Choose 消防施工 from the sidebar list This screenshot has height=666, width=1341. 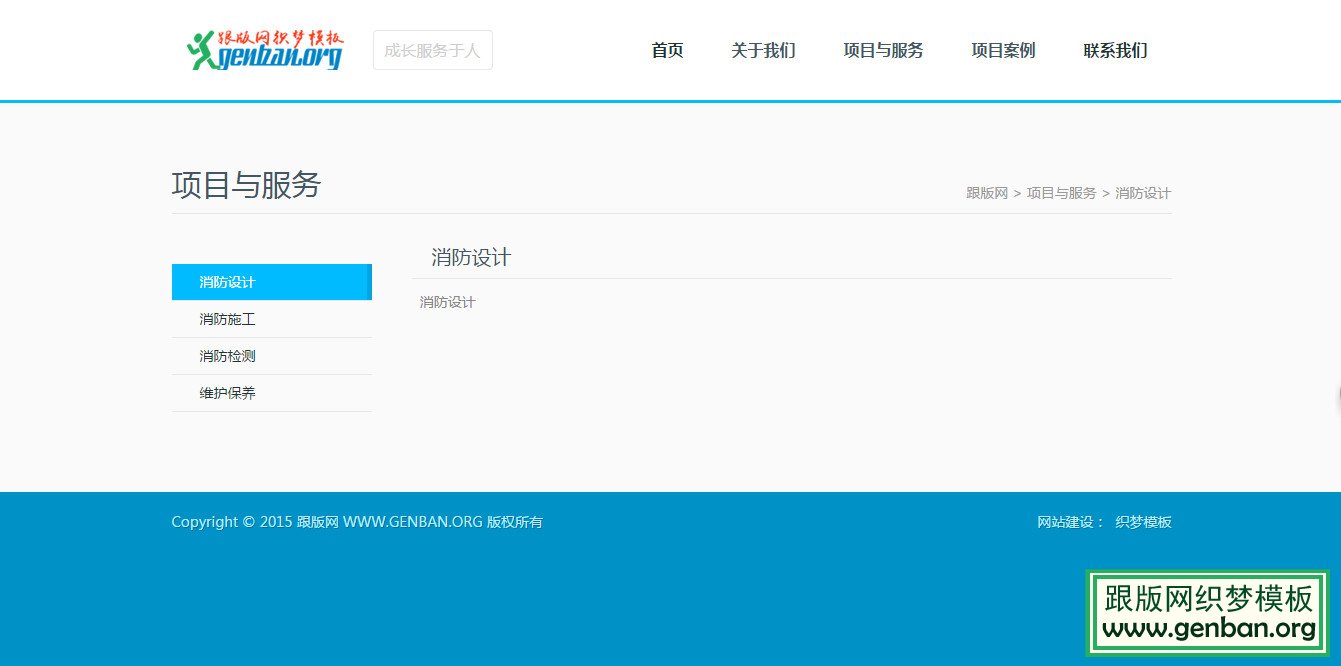(226, 319)
